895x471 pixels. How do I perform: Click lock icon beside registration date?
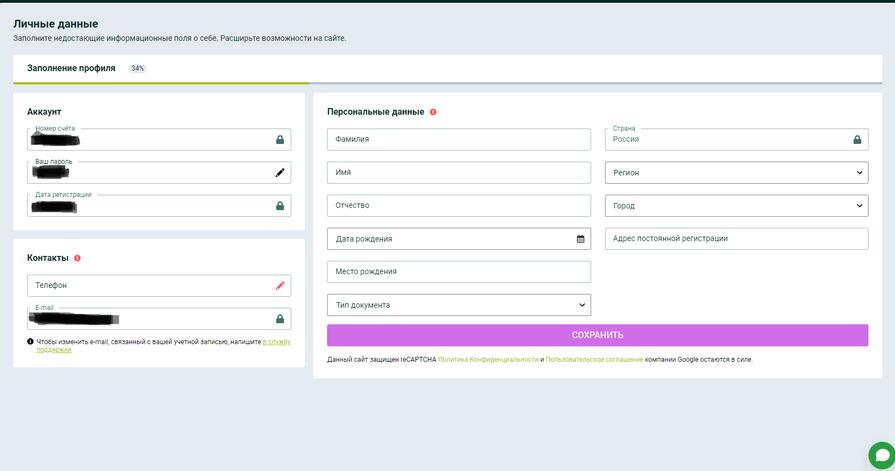click(x=280, y=206)
